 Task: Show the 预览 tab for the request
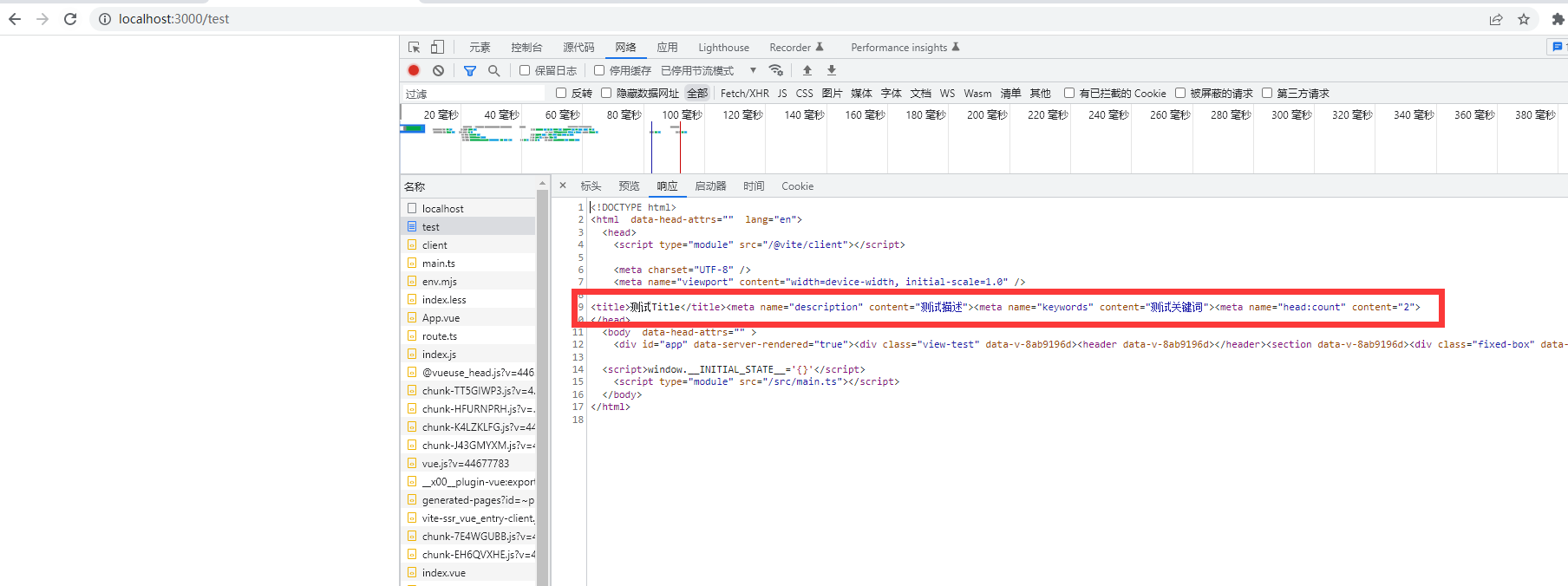coord(629,186)
